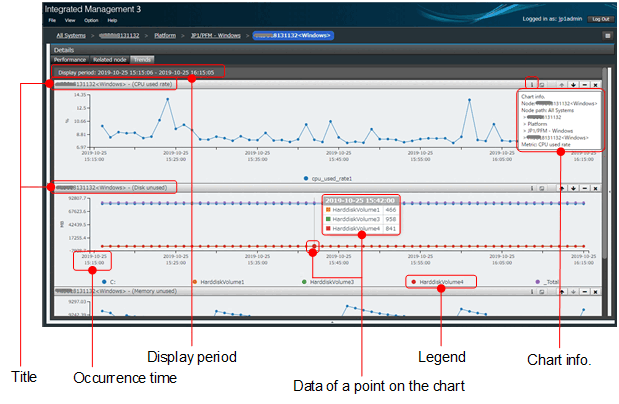Viewport: 619px width, 404px height.
Task: Move Disk unused chart down
Action: 573,188
